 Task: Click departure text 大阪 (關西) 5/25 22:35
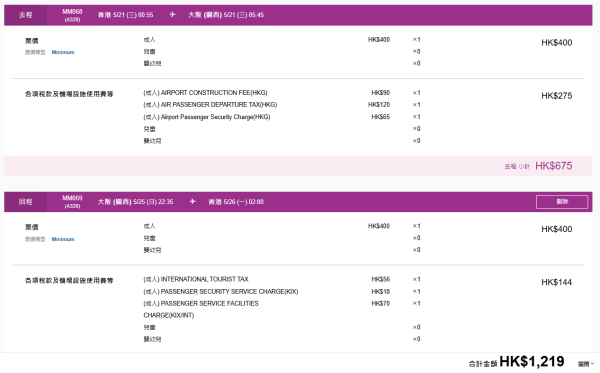[x=135, y=202]
